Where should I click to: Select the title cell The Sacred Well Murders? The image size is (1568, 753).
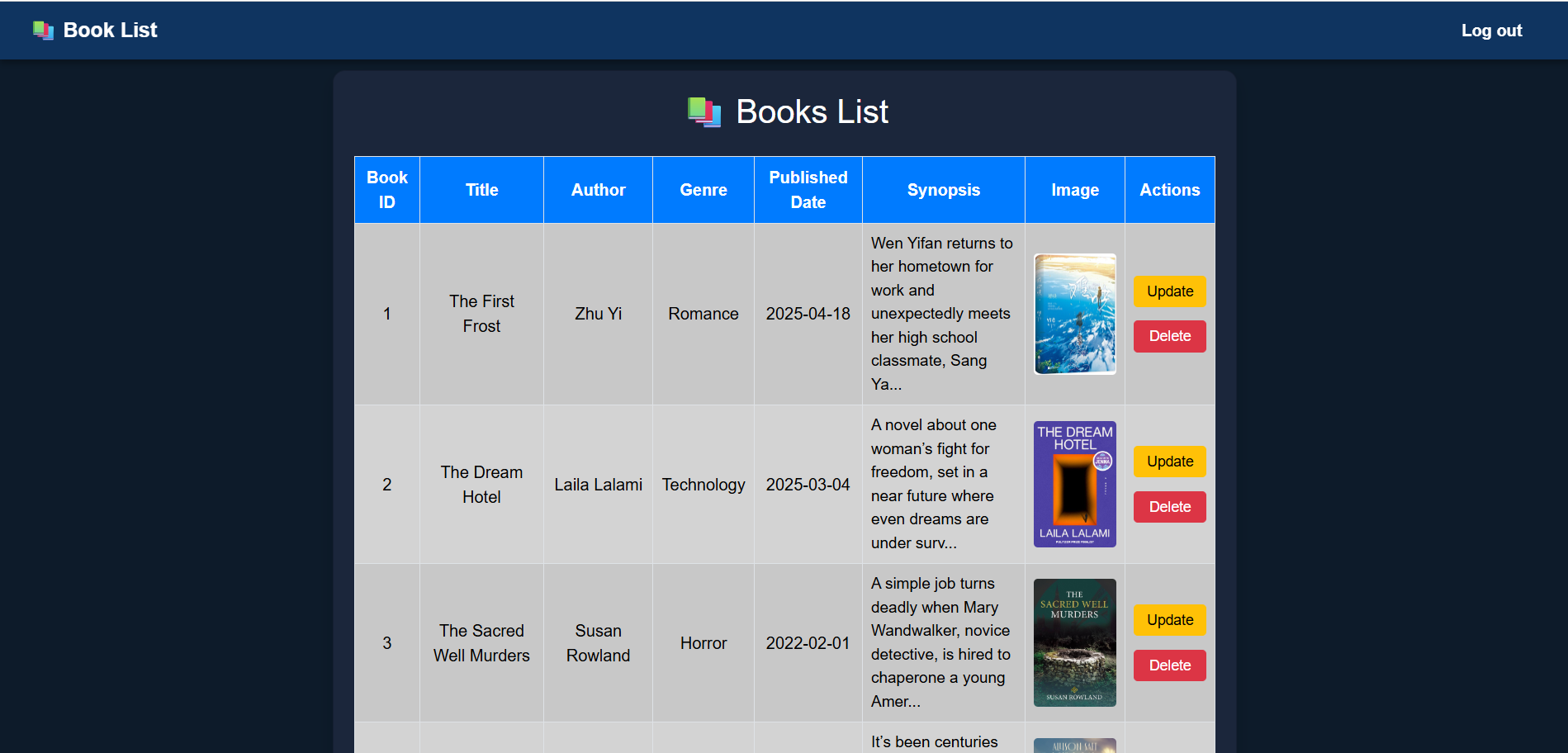(x=482, y=643)
